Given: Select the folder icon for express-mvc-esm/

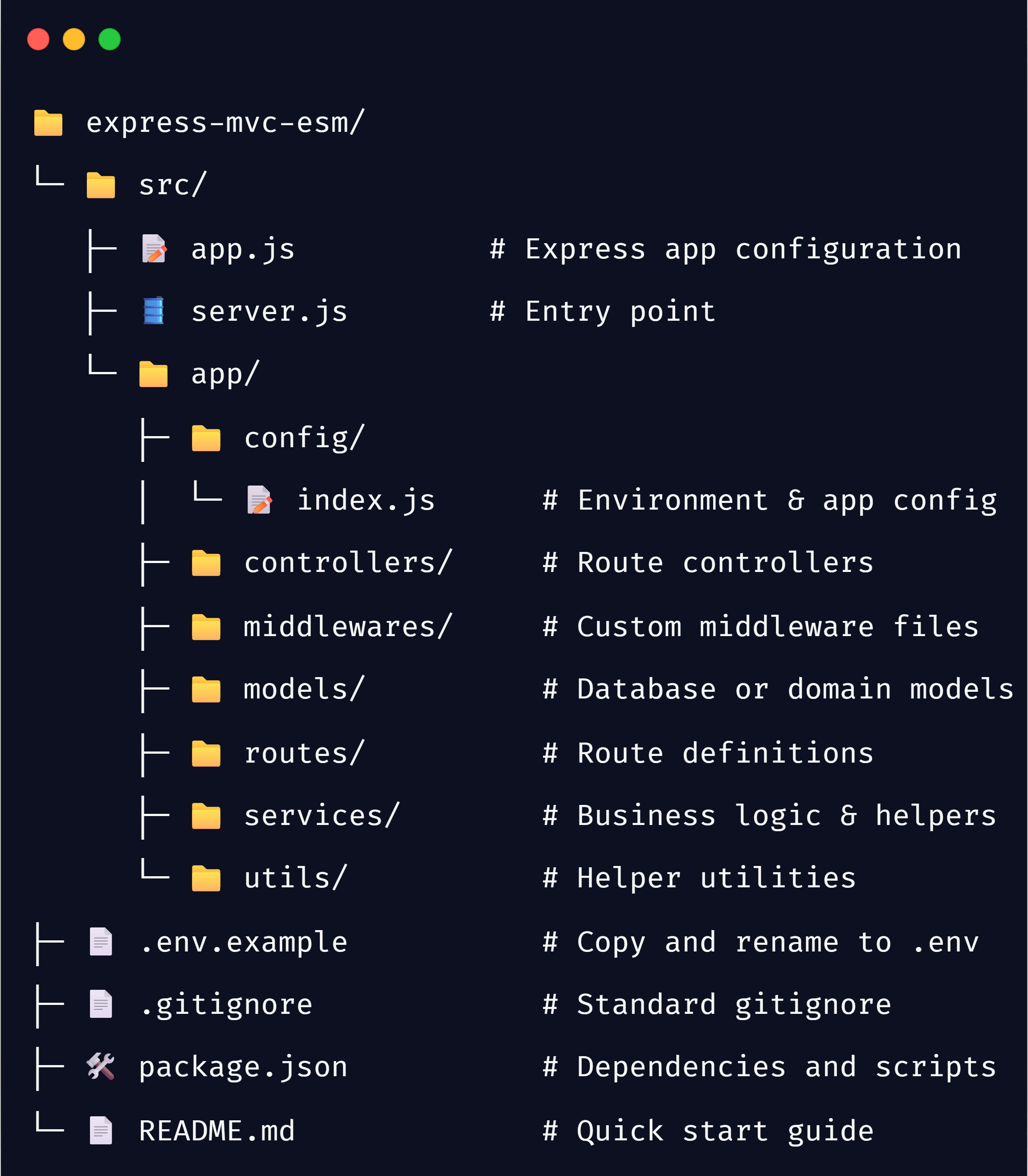Looking at the screenshot, I should (48, 122).
